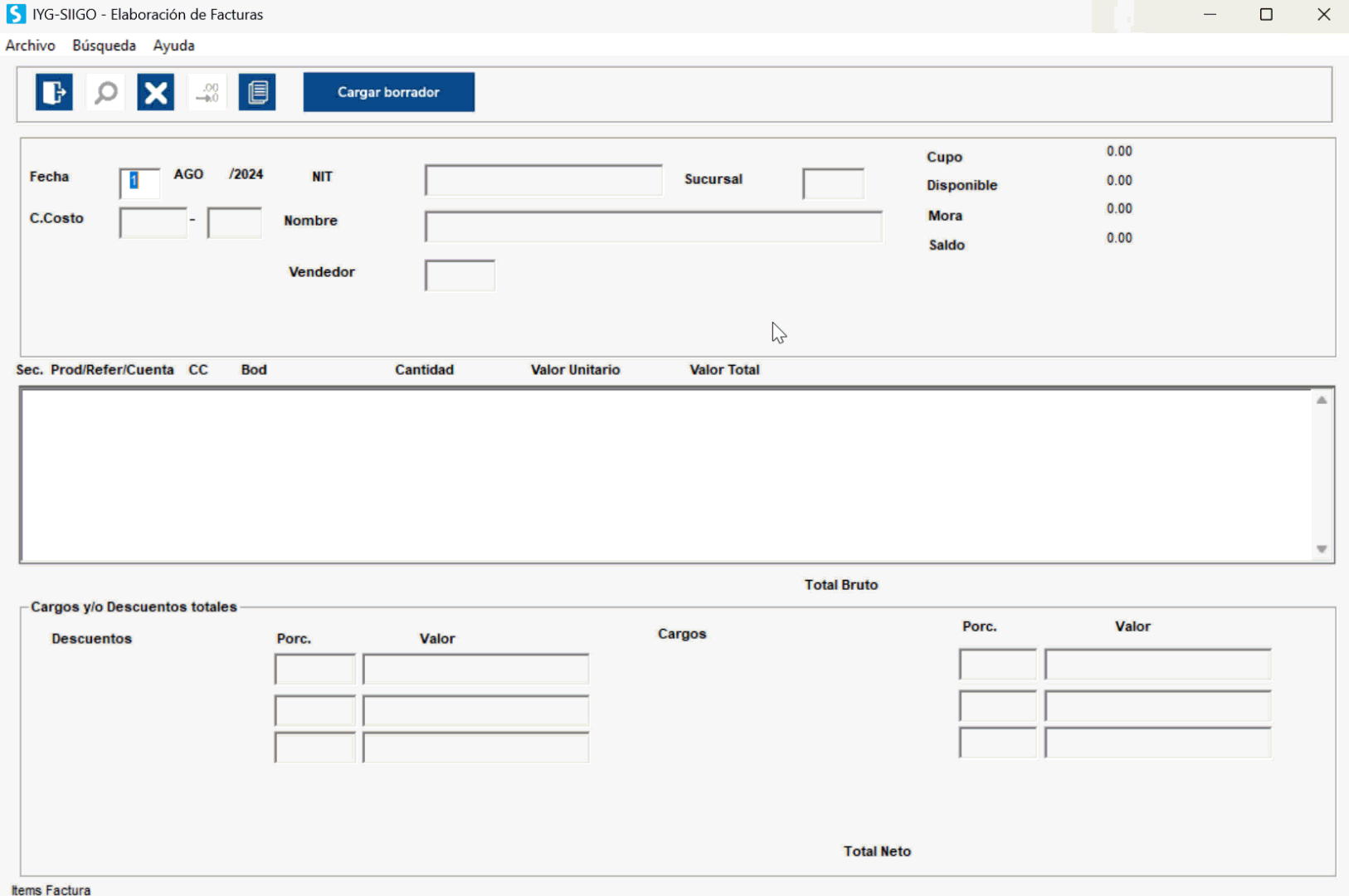
Task: Click the Cantidad column header
Action: (425, 370)
